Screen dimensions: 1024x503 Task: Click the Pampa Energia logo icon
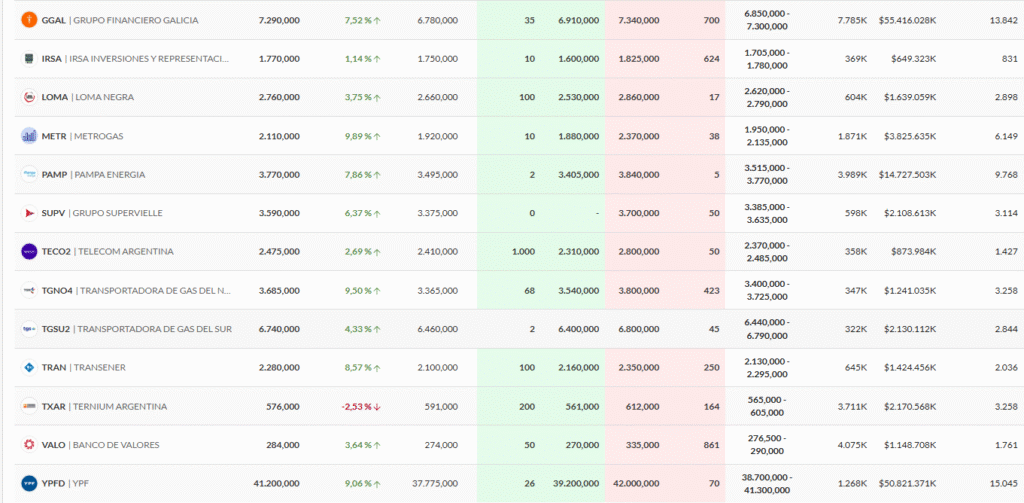(x=29, y=174)
